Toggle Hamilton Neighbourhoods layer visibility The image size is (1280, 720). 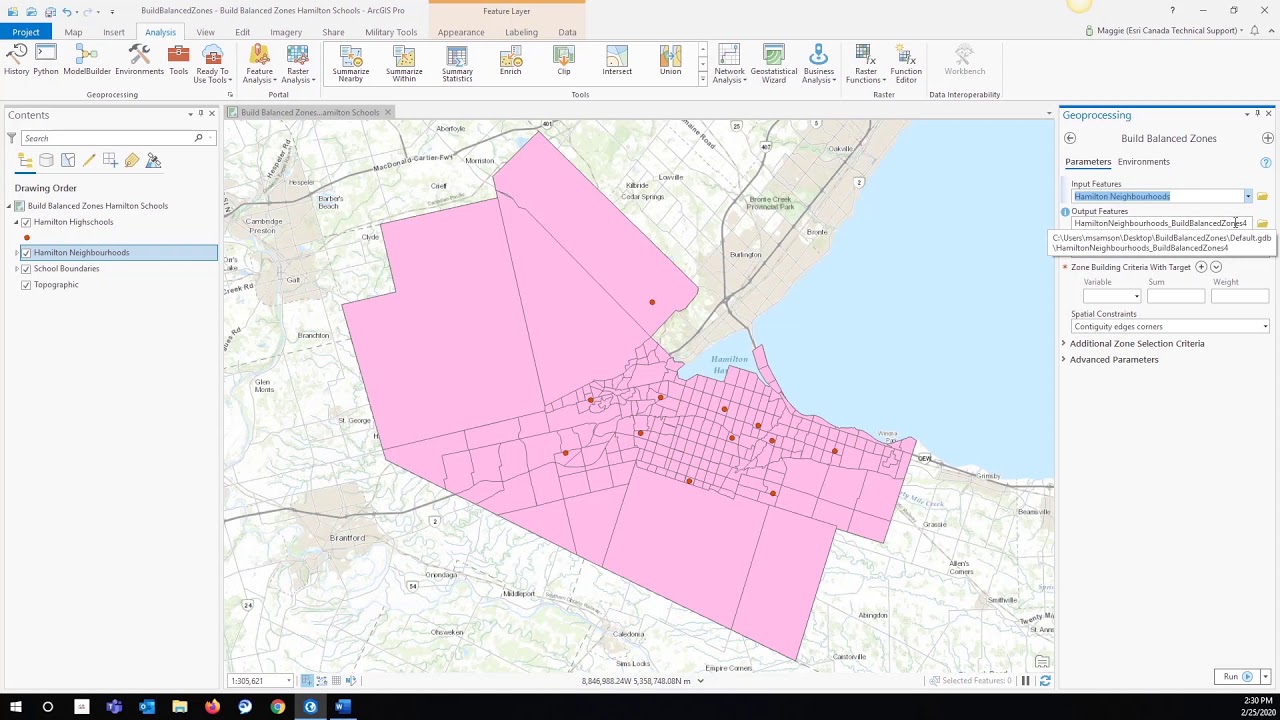26,253
